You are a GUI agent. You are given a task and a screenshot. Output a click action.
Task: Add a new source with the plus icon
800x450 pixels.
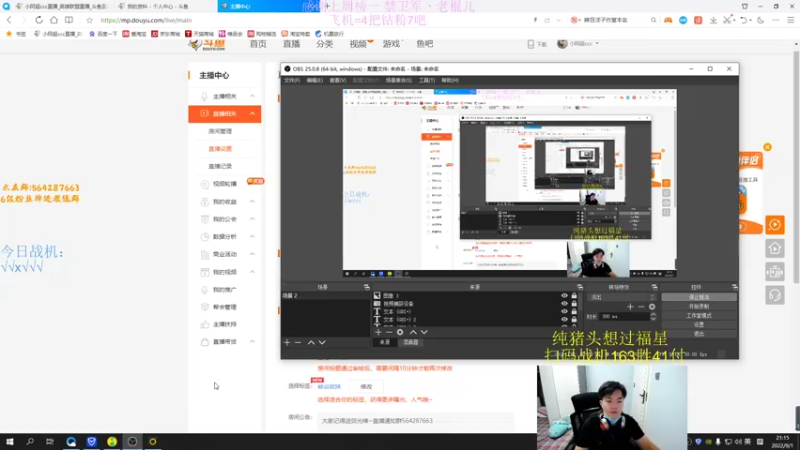click(x=378, y=332)
